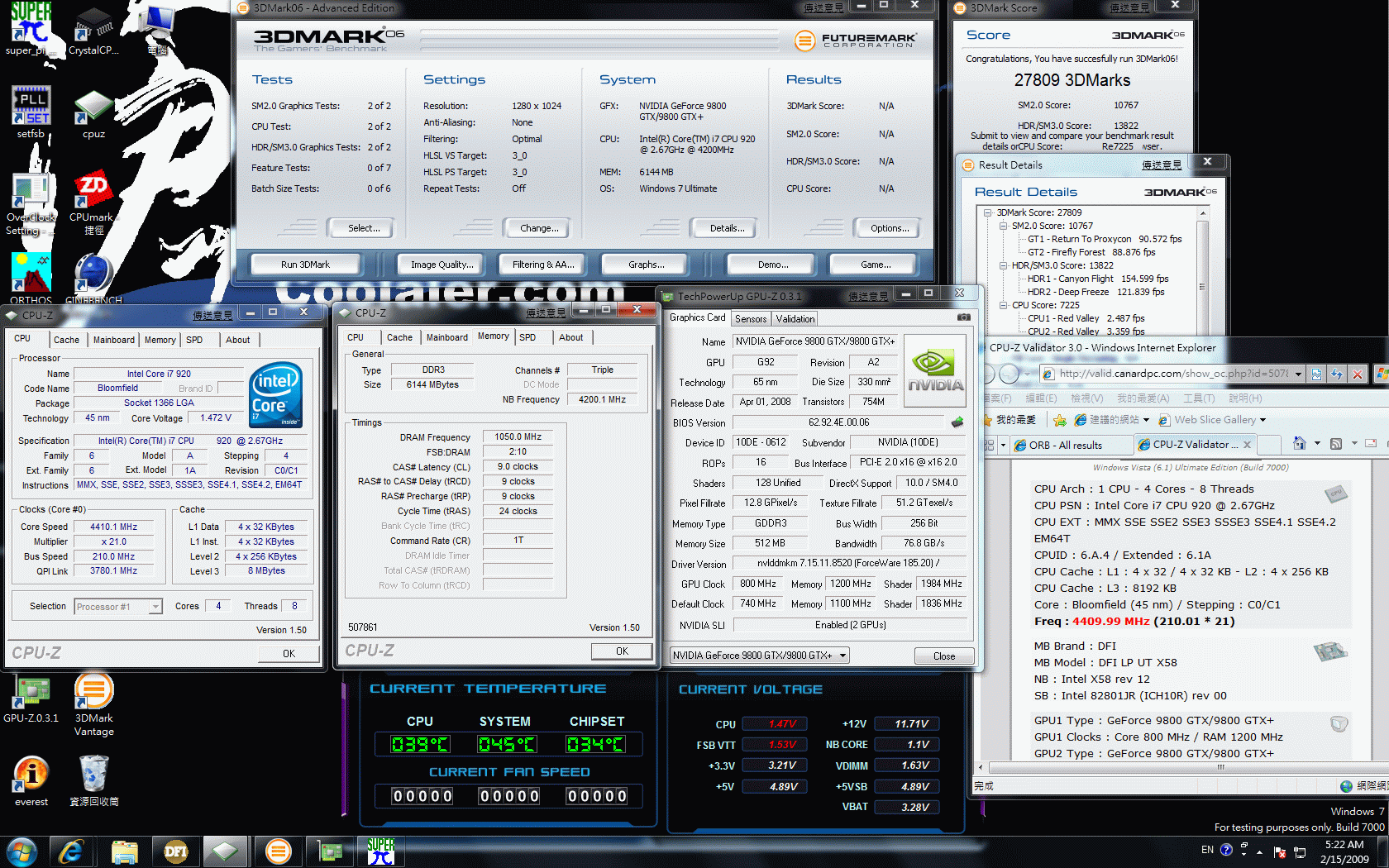
Task: Open the CINEBENCH desktop icon
Action: (93, 278)
